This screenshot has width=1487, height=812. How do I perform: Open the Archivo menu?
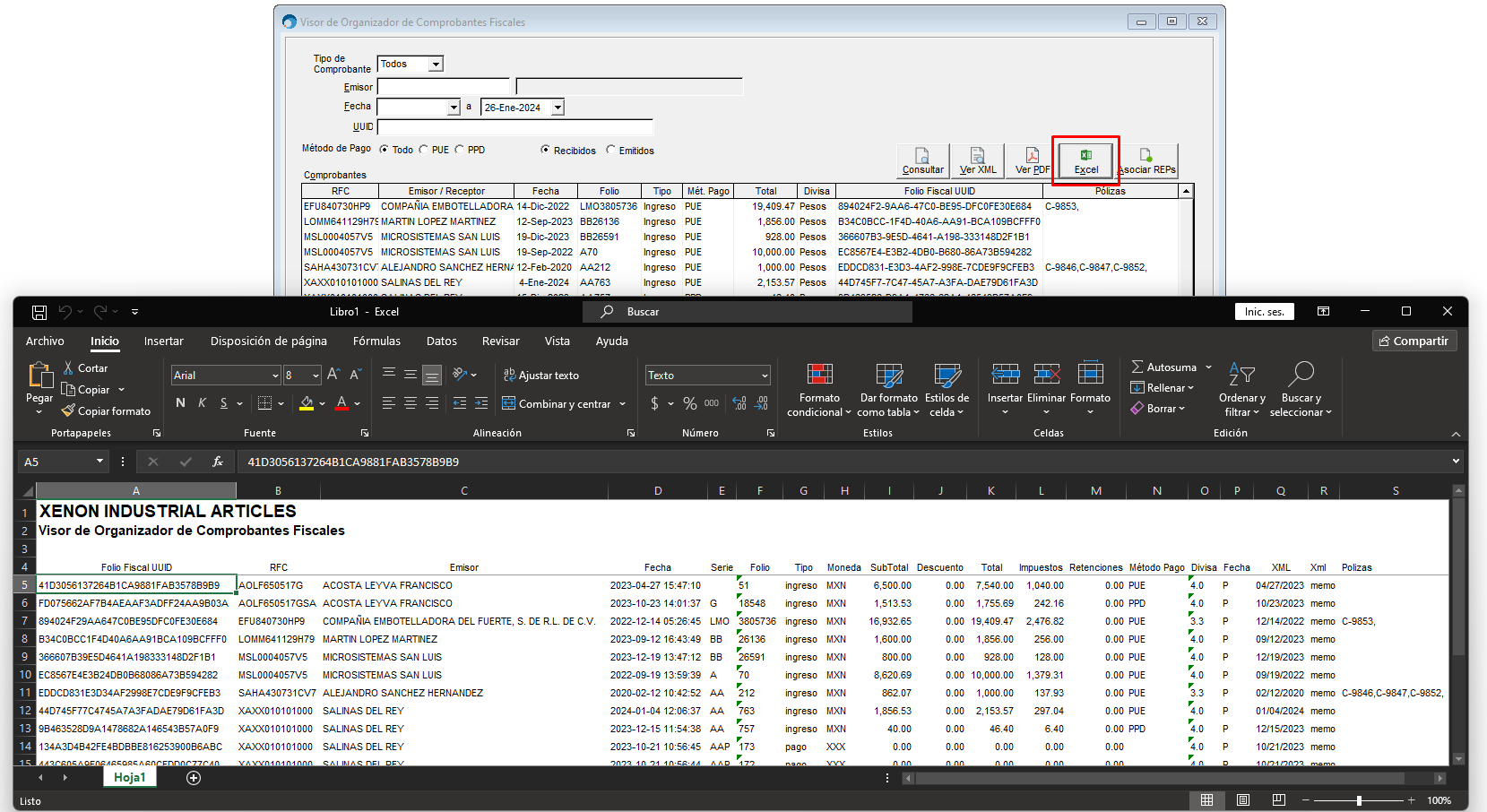pos(45,341)
